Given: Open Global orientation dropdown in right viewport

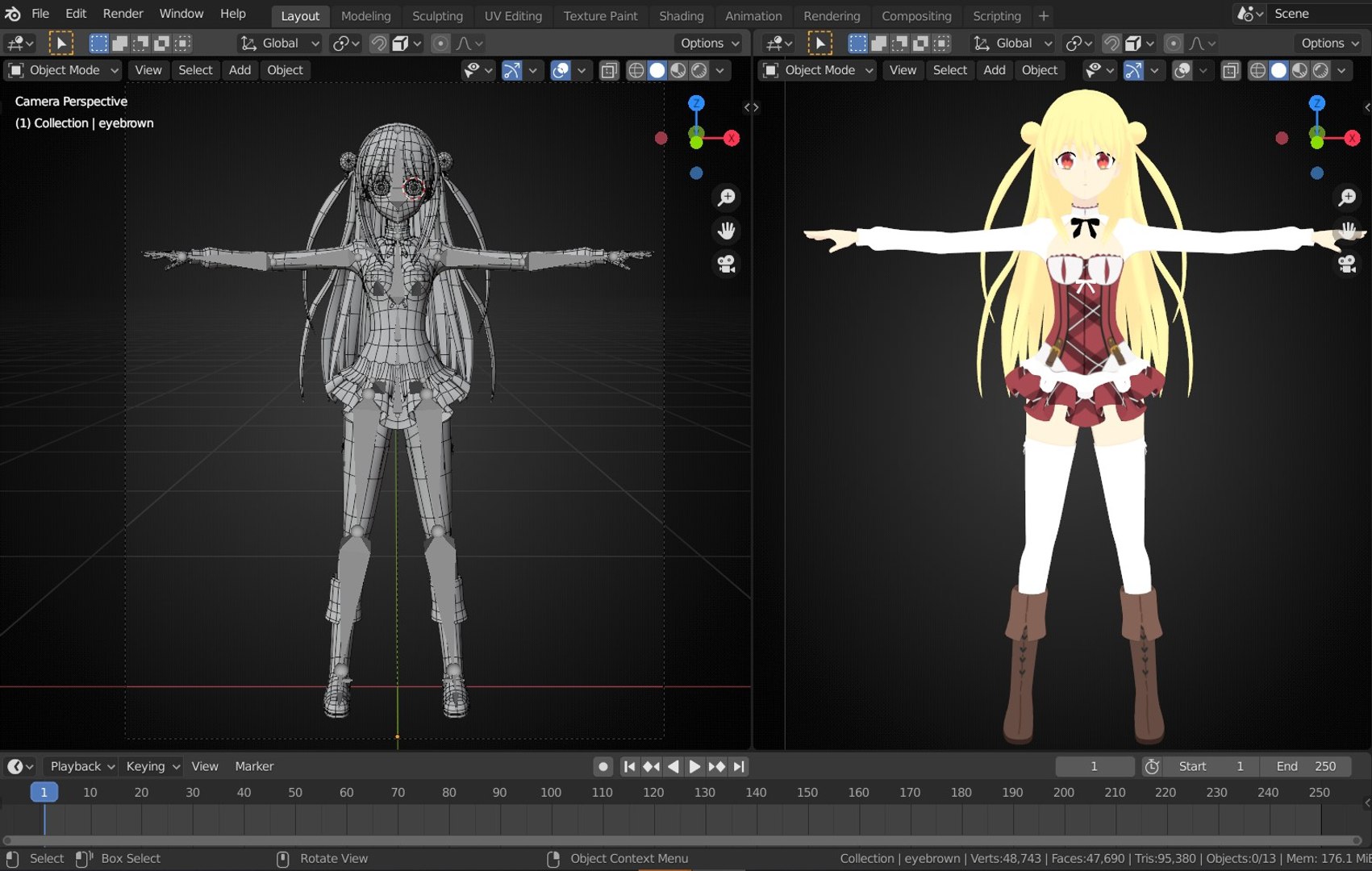Looking at the screenshot, I should (1014, 43).
